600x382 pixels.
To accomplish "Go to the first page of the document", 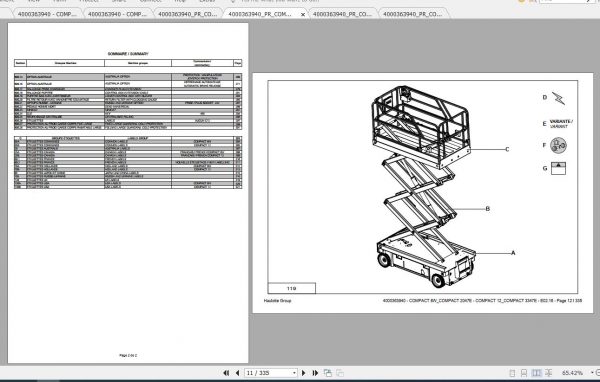I will tap(226, 373).
